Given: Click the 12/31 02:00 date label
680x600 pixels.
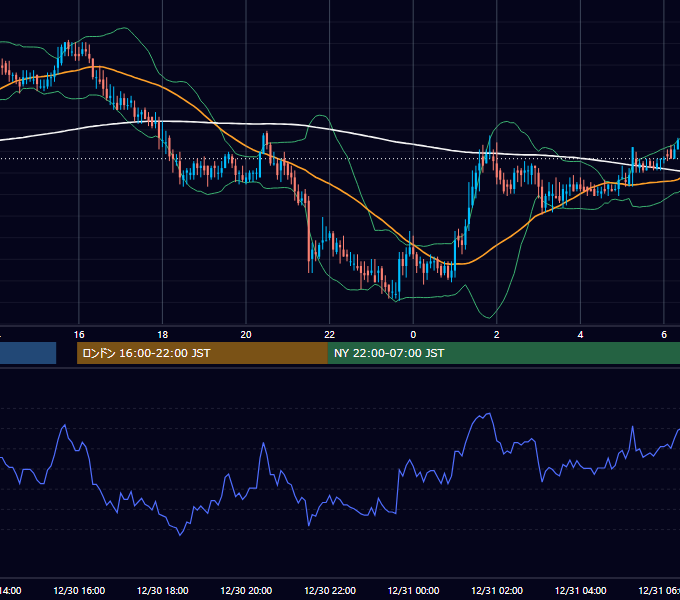Looking at the screenshot, I should pos(497,590).
